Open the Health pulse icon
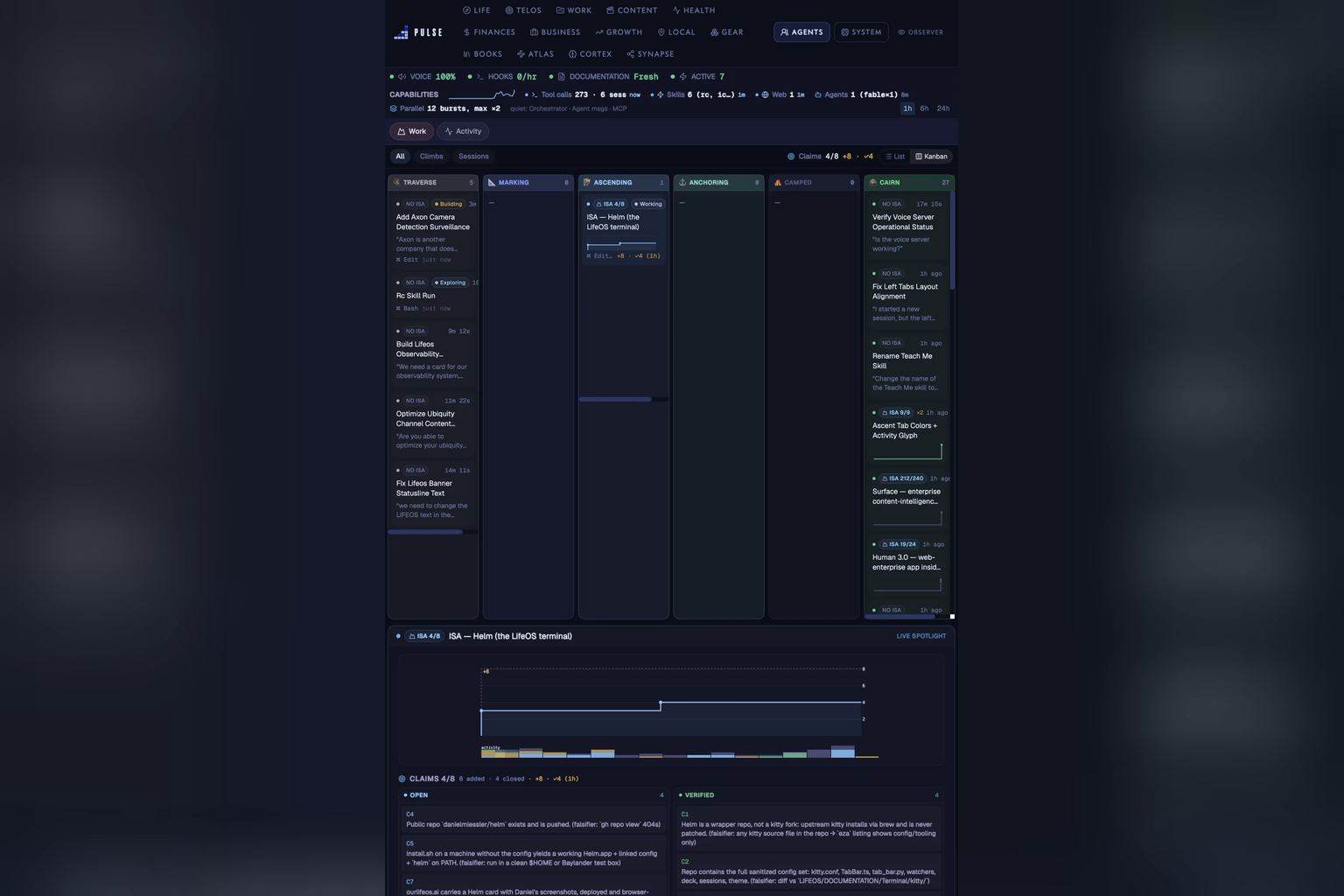Image resolution: width=1344 pixels, height=896 pixels. pyautogui.click(x=676, y=10)
